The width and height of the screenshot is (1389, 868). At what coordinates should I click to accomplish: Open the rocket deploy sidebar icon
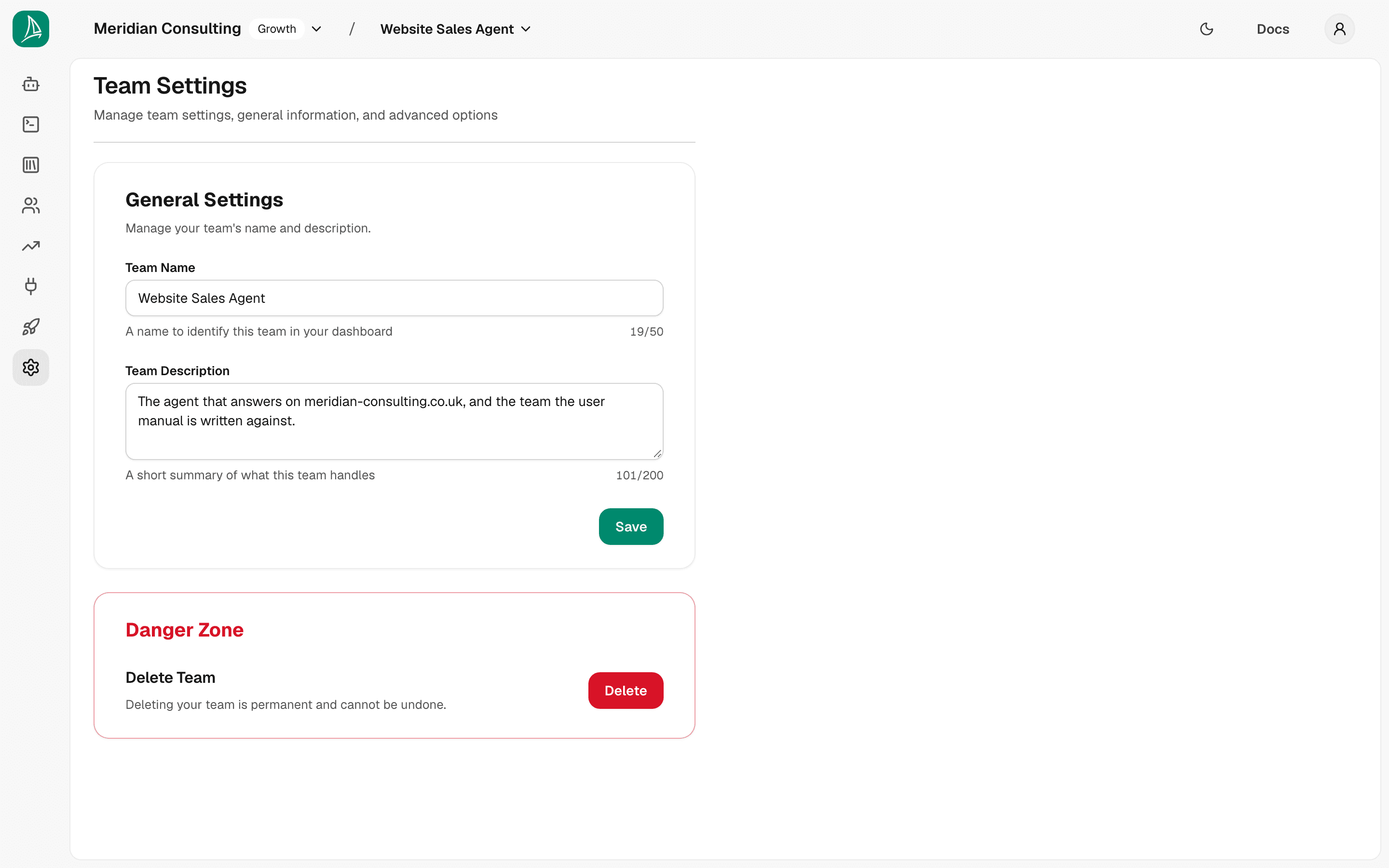[31, 327]
